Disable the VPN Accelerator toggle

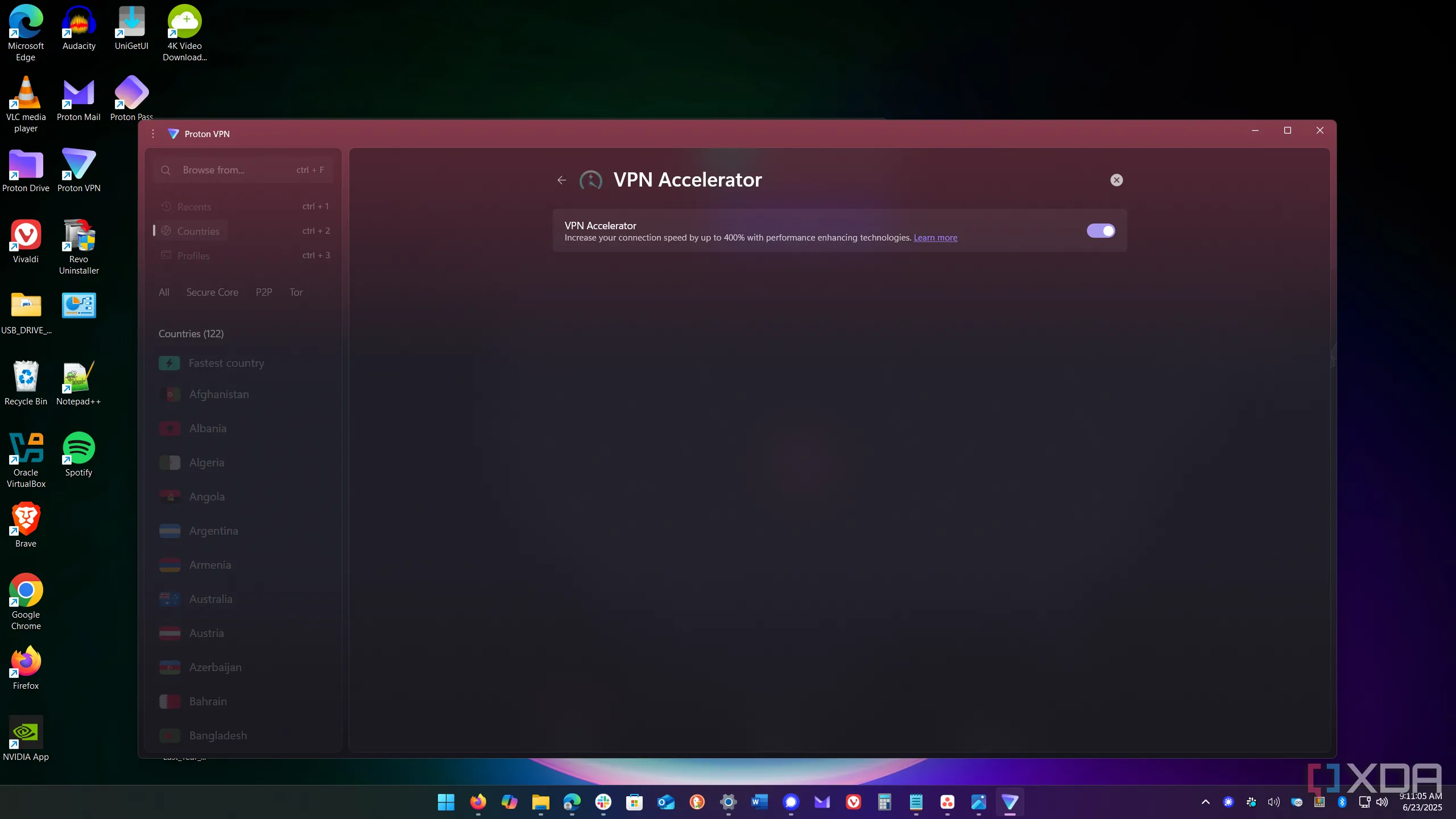(x=1100, y=231)
